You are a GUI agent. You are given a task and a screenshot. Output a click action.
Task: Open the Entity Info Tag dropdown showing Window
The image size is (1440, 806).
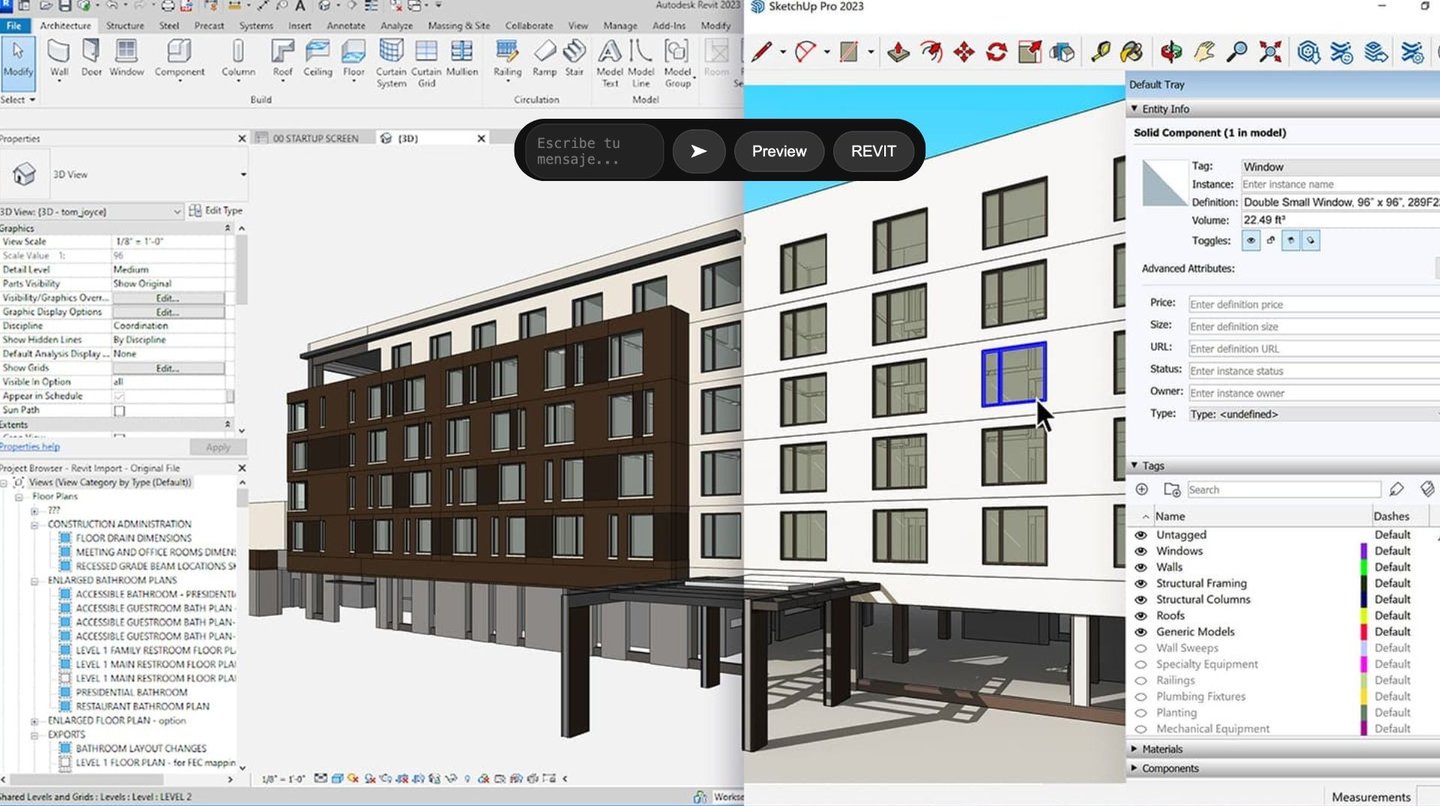tap(1340, 167)
